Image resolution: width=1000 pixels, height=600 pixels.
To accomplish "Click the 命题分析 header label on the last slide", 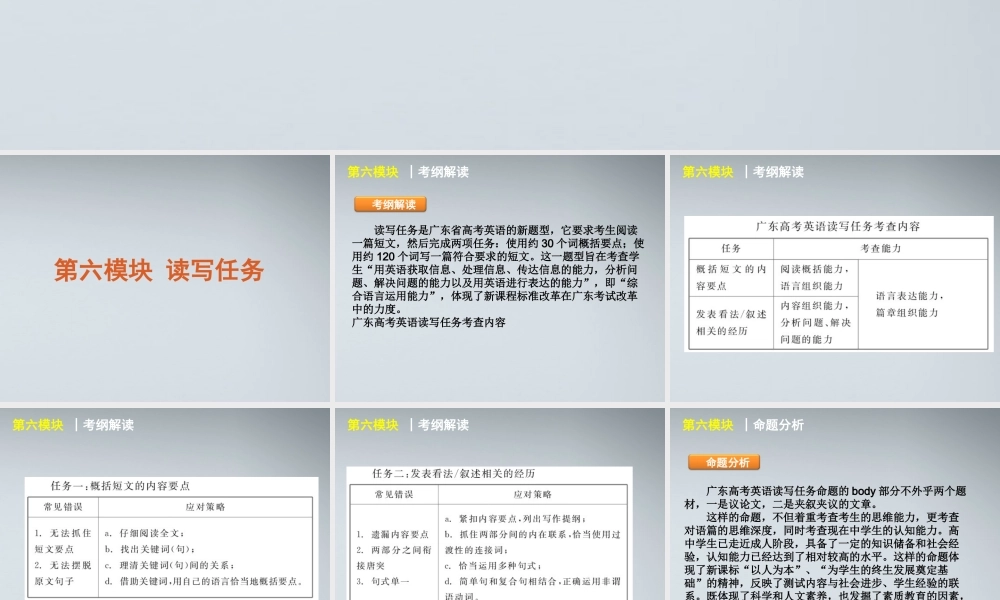I will coord(778,425).
